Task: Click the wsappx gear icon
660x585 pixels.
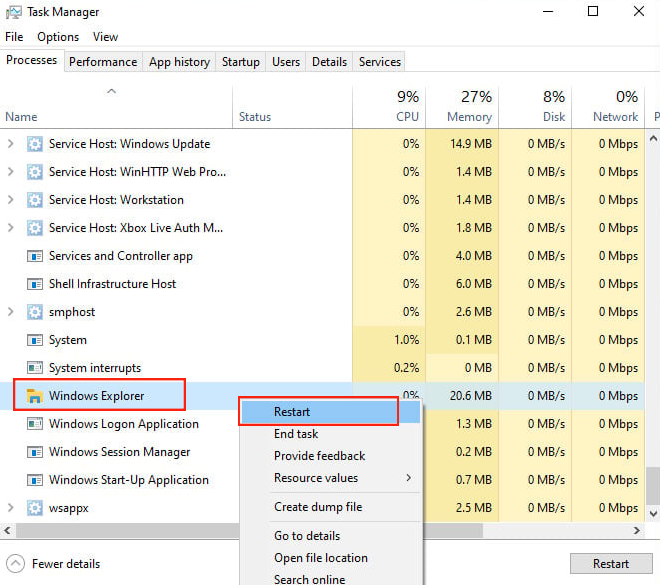Action: [35, 508]
